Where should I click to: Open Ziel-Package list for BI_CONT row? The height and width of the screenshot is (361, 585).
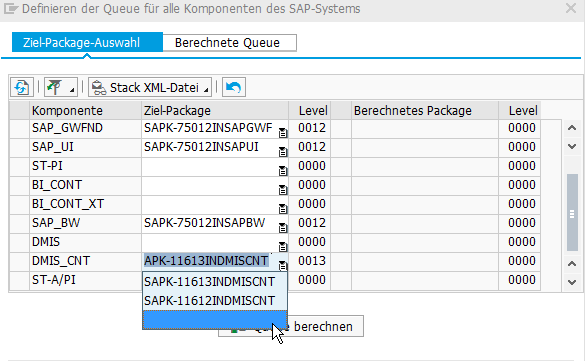(283, 190)
